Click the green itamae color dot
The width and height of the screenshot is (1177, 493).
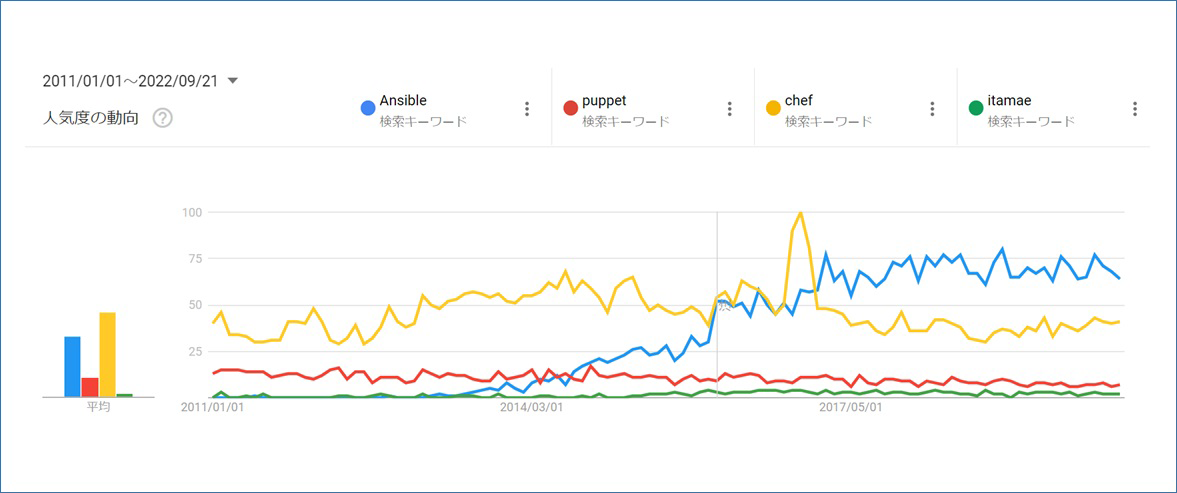pos(976,108)
